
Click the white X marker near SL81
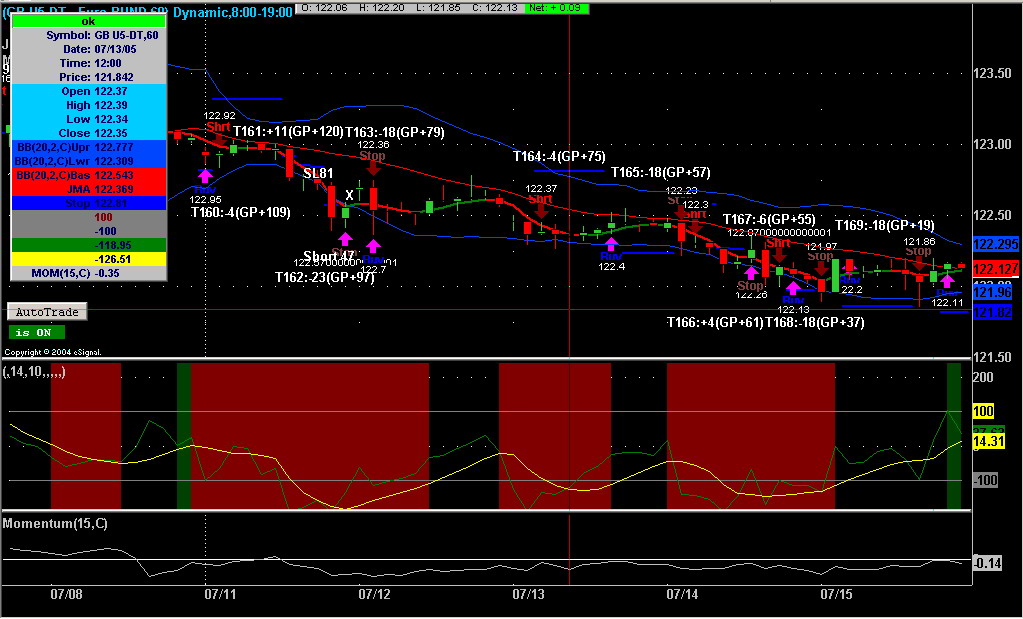(x=349, y=195)
